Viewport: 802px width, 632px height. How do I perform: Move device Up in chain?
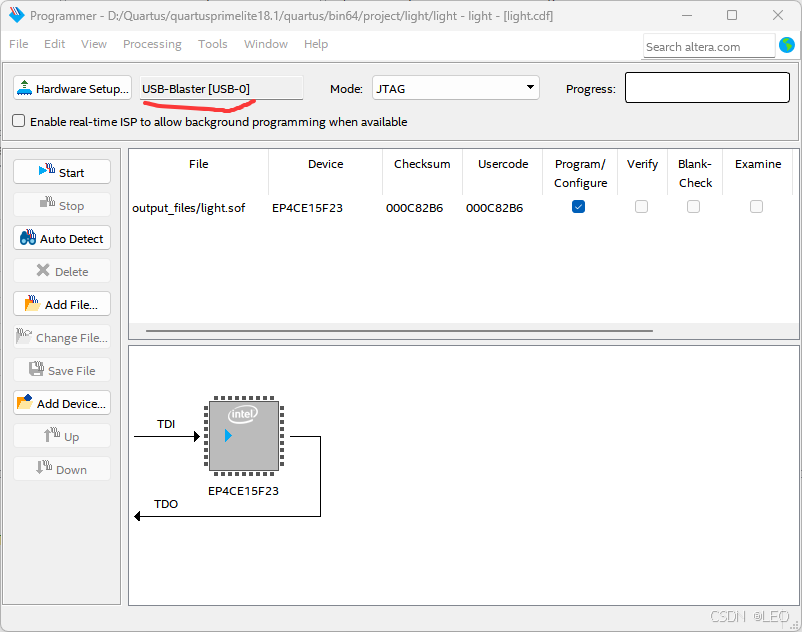point(62,436)
